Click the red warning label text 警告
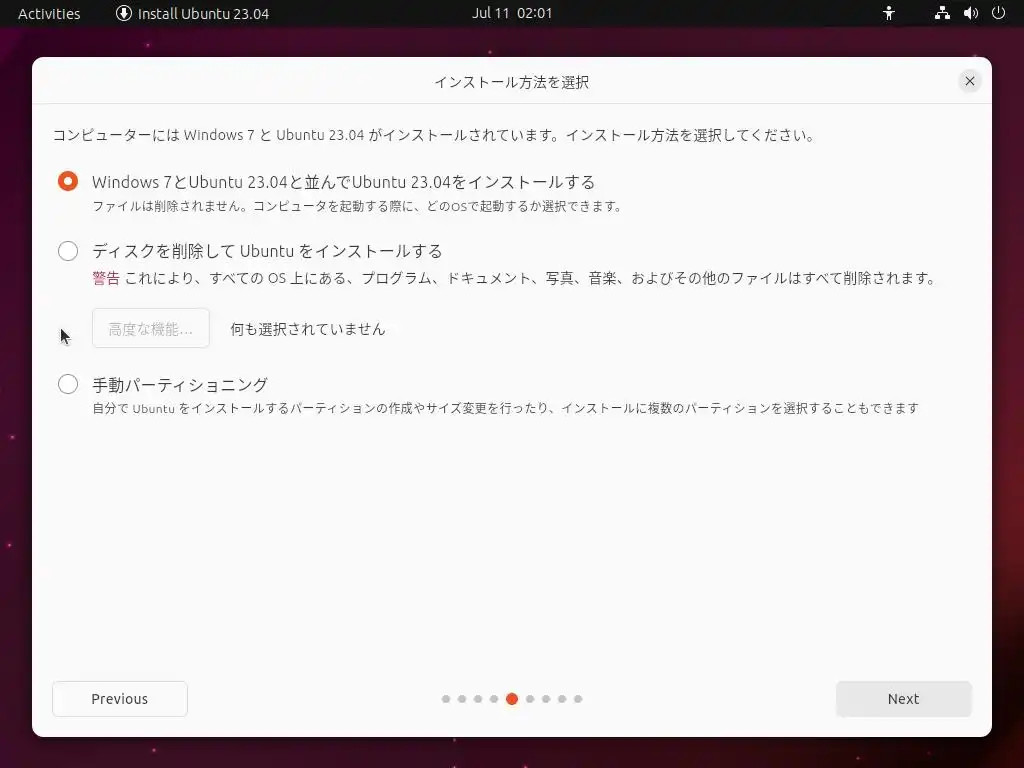The width and height of the screenshot is (1024, 768). 106,278
